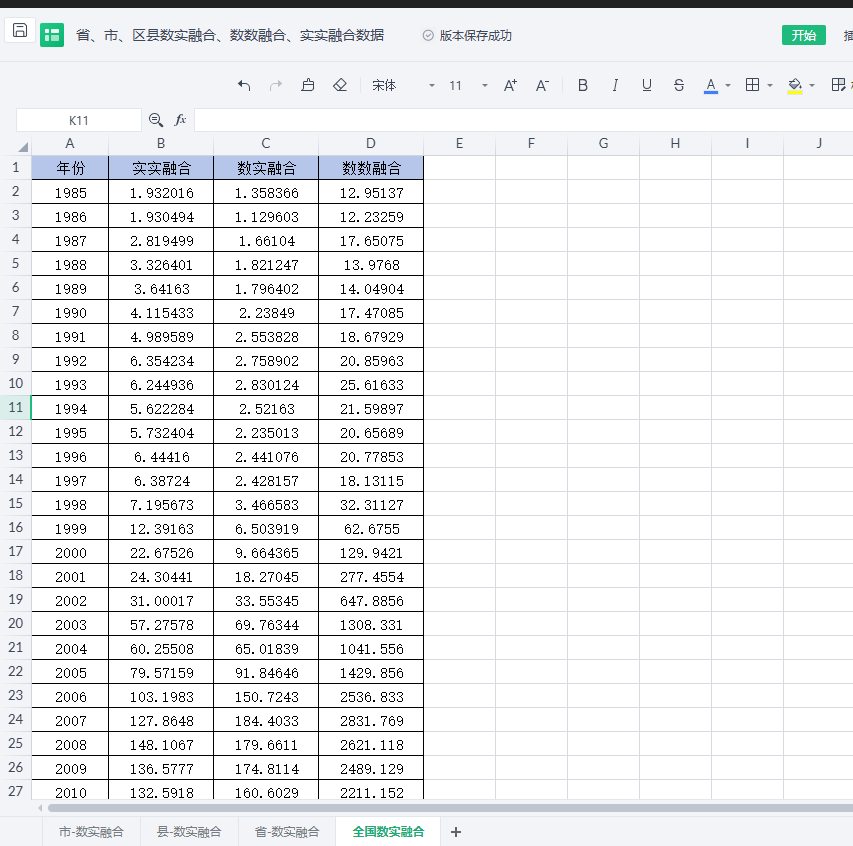Open the borders dropdown arrow
The height and width of the screenshot is (846, 853).
tap(770, 85)
